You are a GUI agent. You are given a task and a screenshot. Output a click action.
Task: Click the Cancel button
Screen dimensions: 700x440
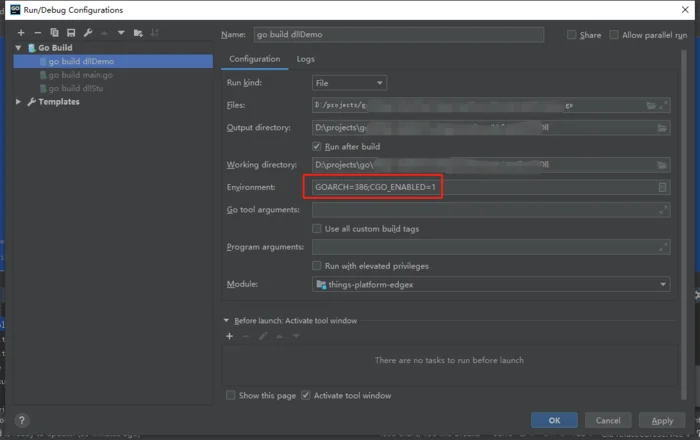608,420
